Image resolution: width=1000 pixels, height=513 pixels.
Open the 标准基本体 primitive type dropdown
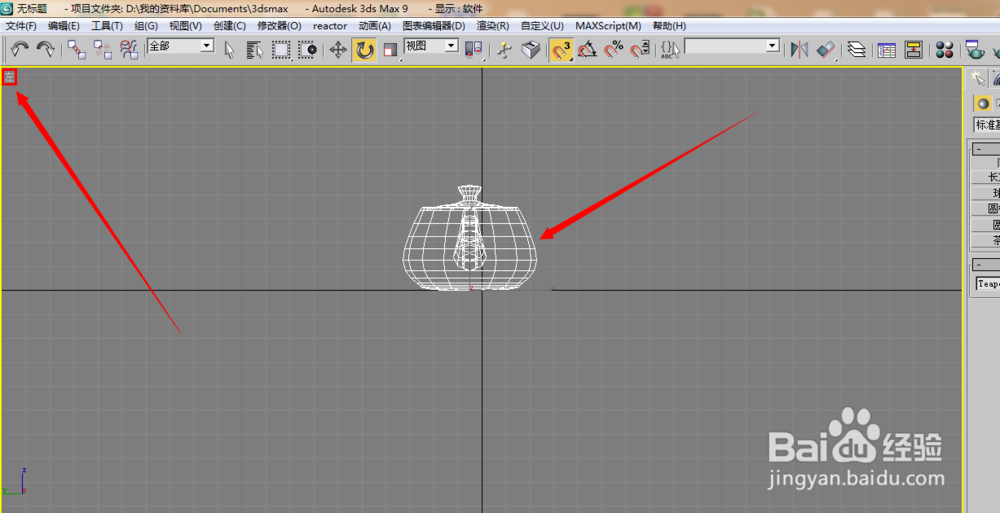pos(987,124)
